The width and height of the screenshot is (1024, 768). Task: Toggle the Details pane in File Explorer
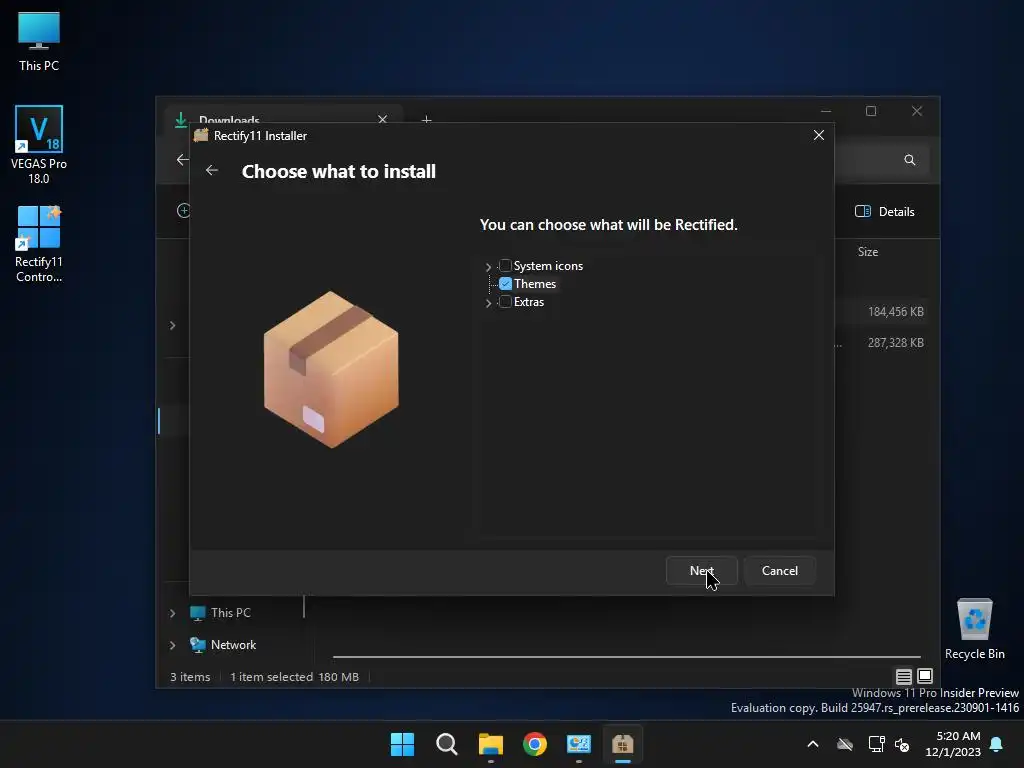(885, 212)
